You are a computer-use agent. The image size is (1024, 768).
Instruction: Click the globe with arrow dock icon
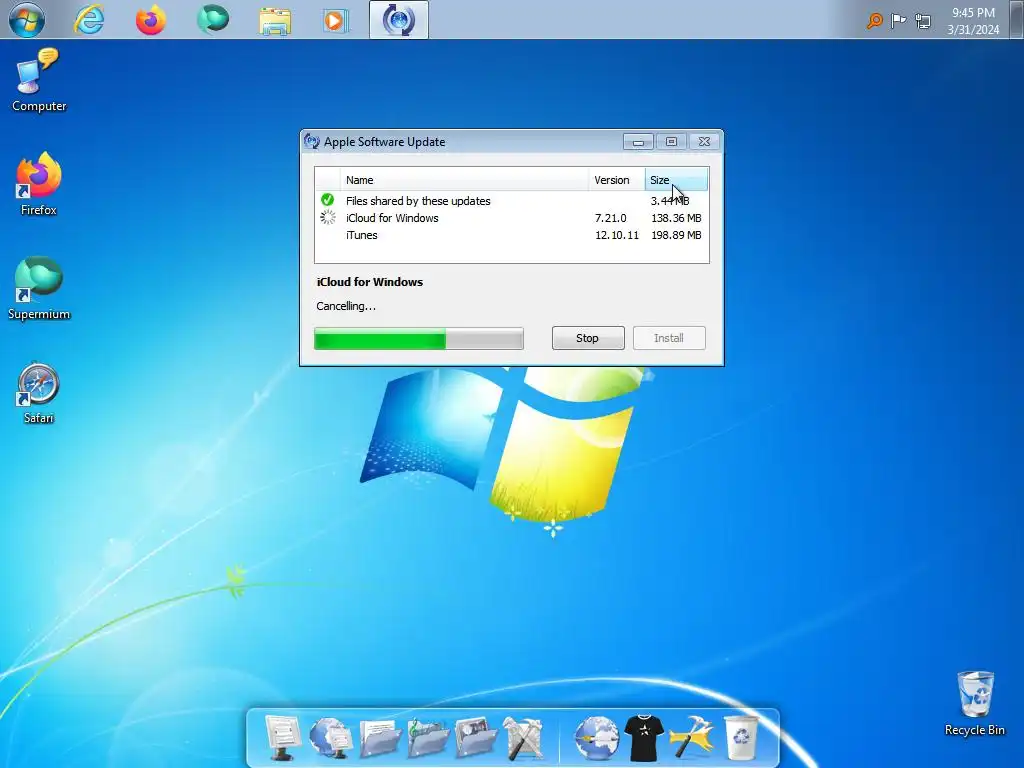596,738
